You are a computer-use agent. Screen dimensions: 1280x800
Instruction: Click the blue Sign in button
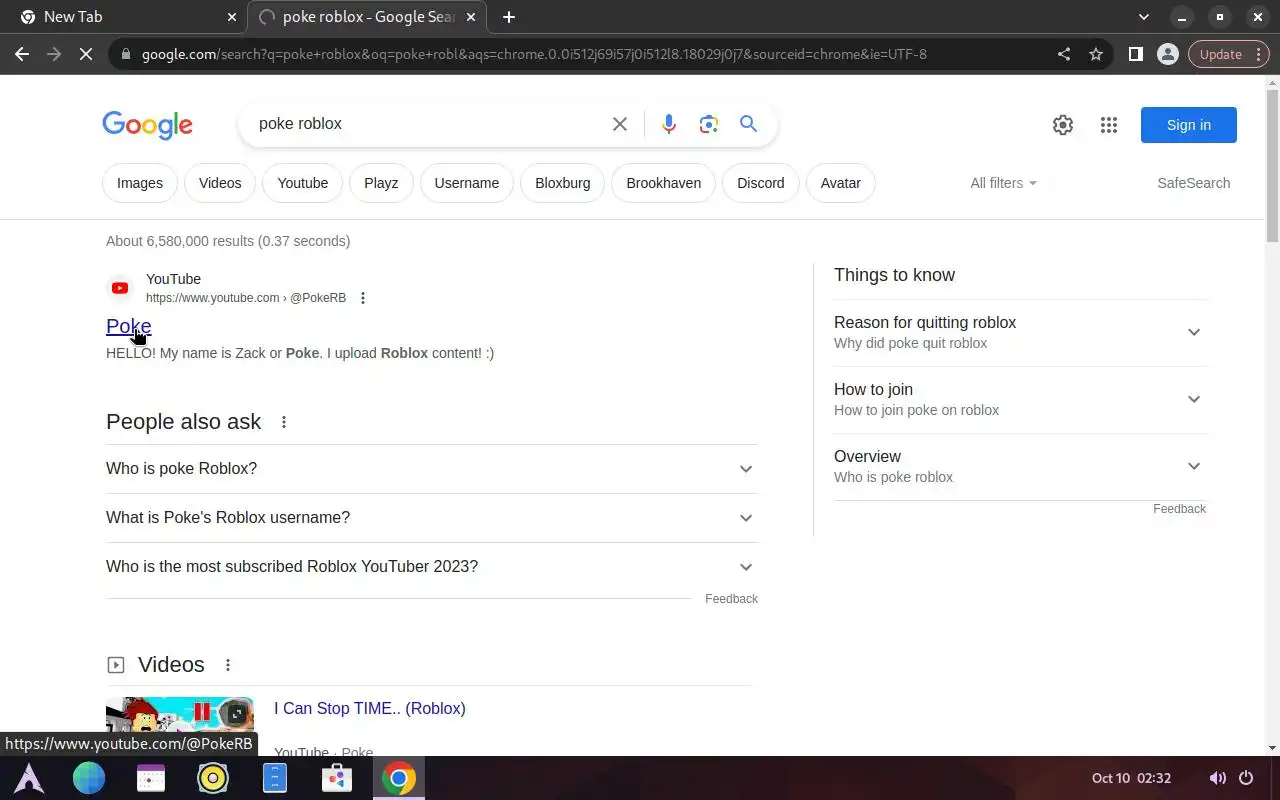(1189, 125)
